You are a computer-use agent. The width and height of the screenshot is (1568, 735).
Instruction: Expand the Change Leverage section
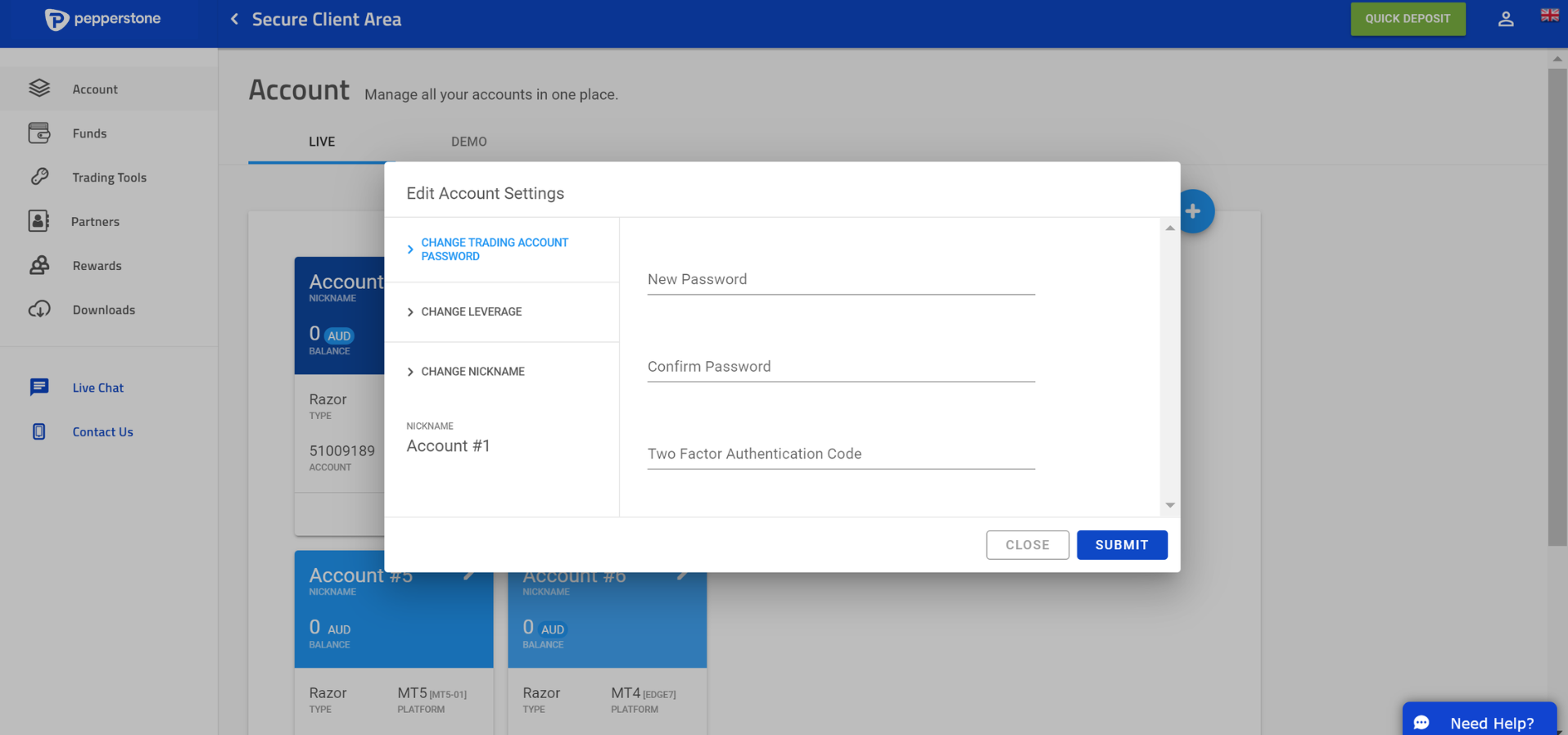(501, 312)
